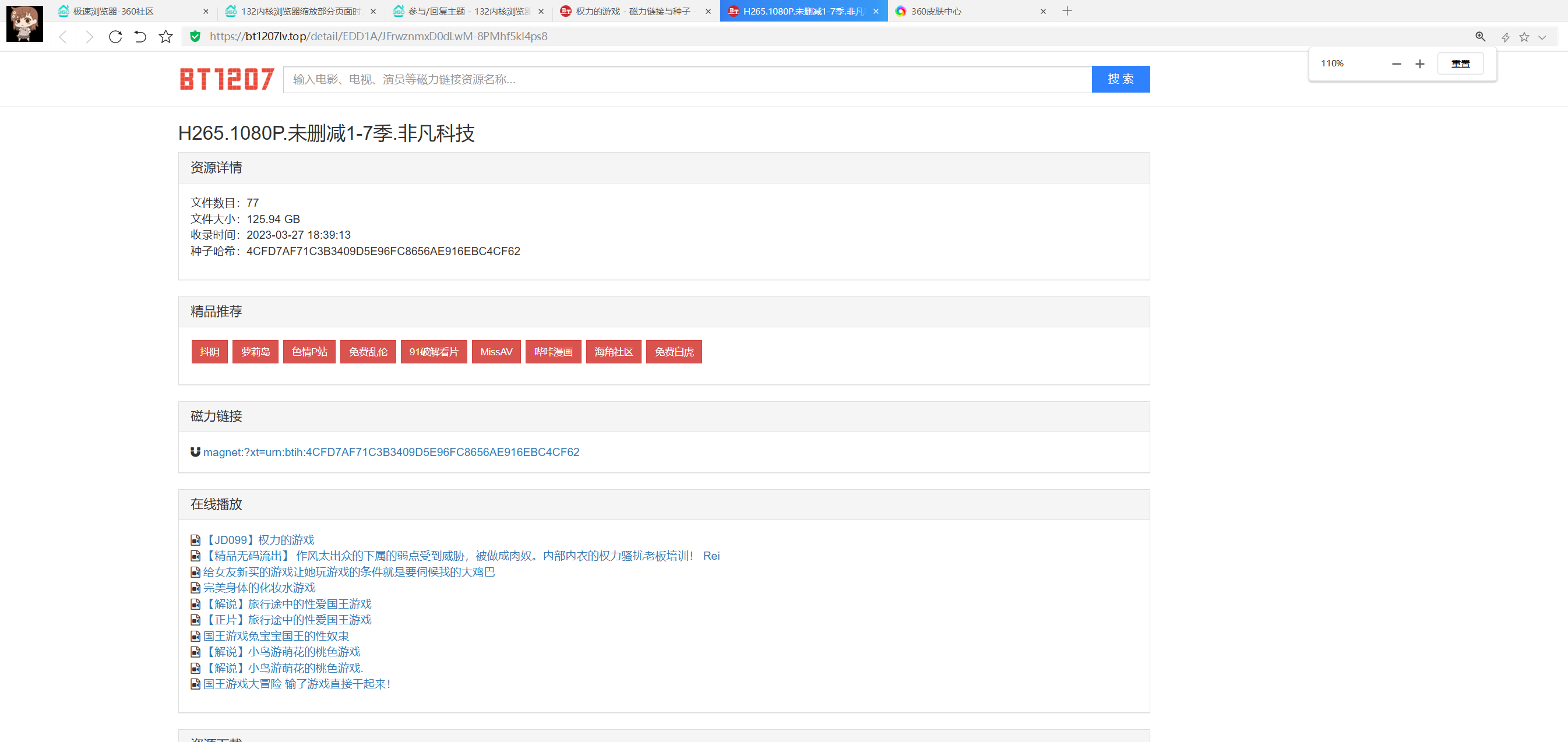The image size is (1568, 742).
Task: Click the zoom magnifier icon in address bar
Action: point(1481,37)
